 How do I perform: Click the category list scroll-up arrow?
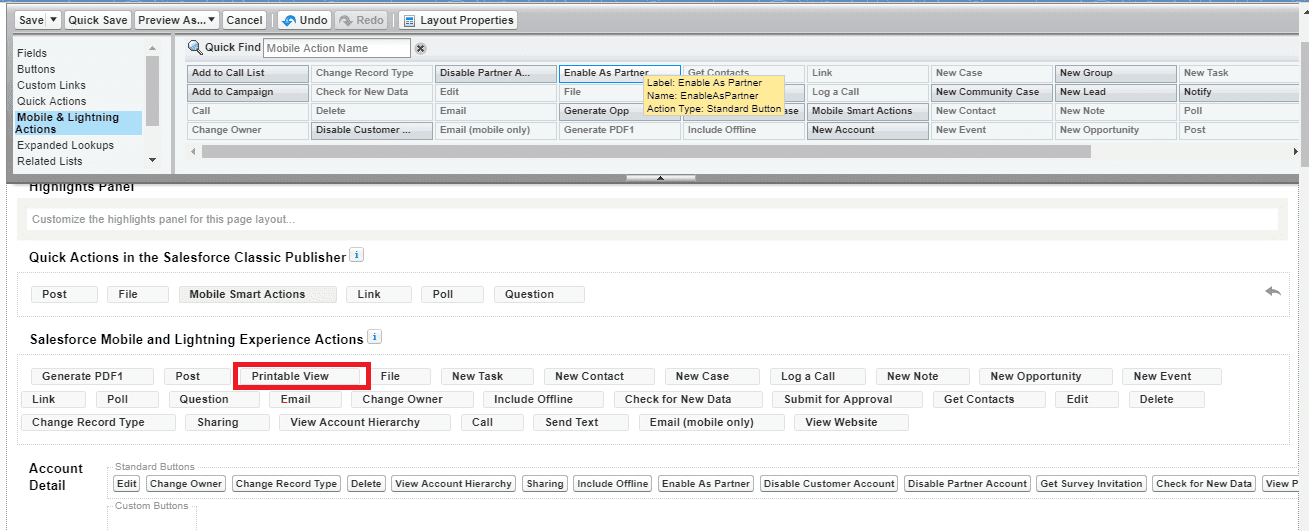[x=152, y=47]
